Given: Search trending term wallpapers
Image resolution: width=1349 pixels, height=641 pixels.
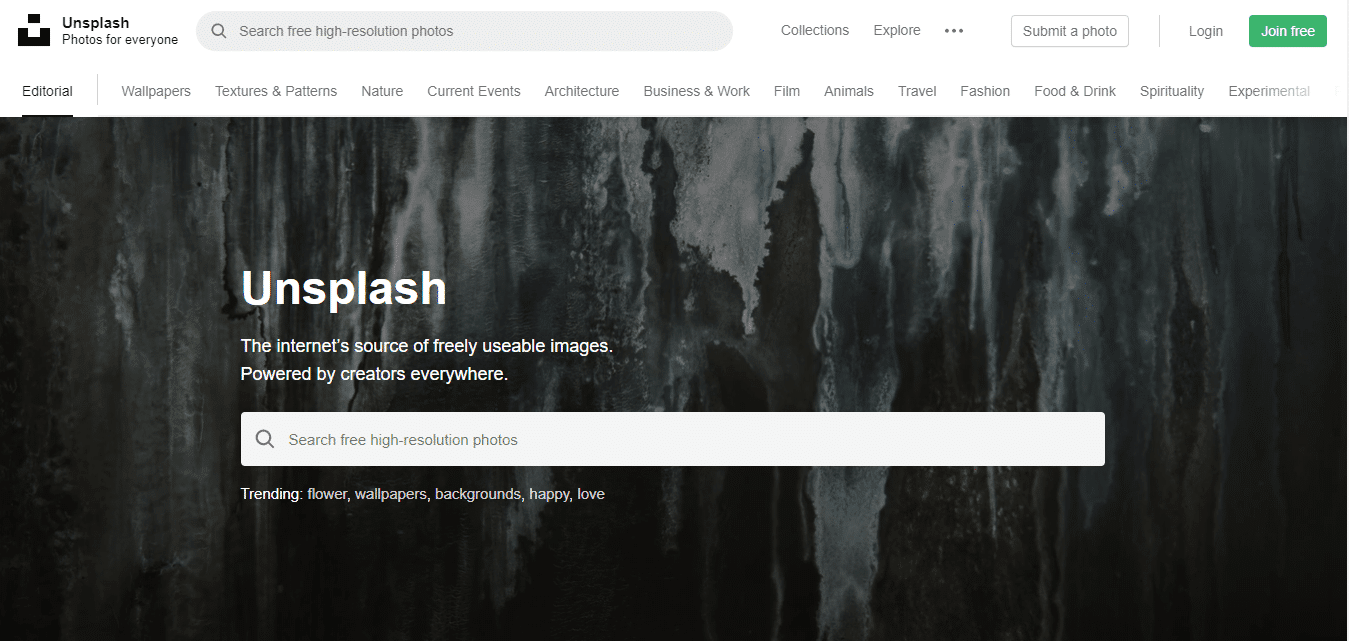Looking at the screenshot, I should (392, 494).
